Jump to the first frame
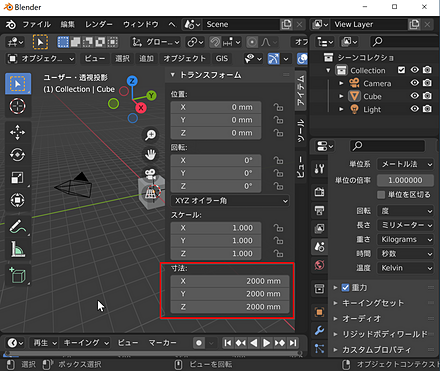Screen dimensions: 440x371 [228, 343]
